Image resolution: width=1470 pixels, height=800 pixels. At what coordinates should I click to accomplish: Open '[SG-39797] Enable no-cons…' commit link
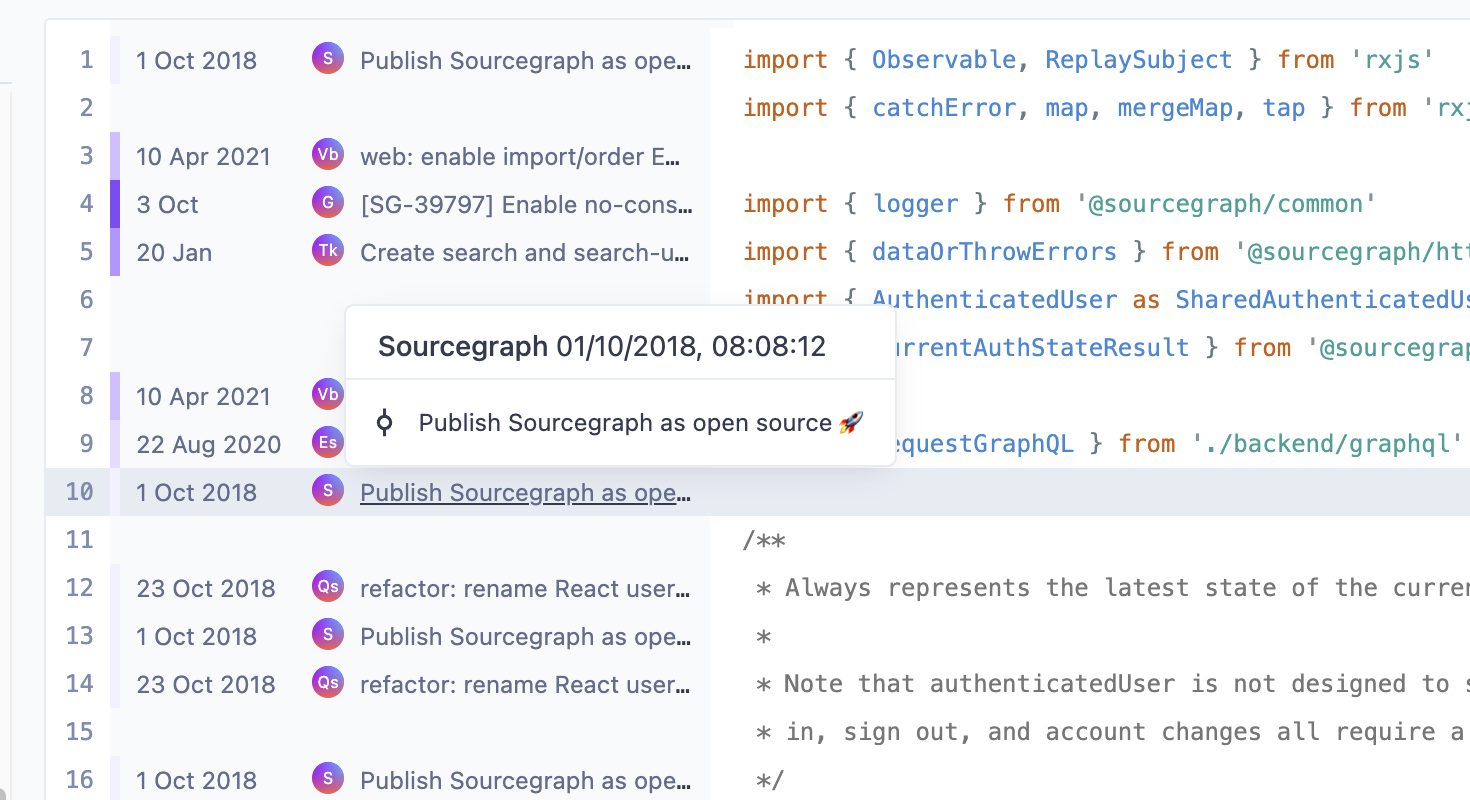coord(526,205)
